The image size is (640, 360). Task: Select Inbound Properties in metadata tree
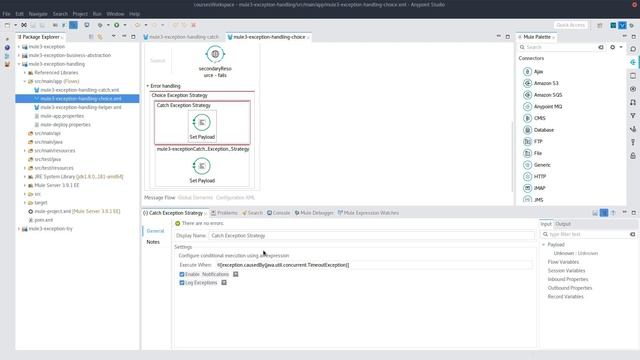568,279
